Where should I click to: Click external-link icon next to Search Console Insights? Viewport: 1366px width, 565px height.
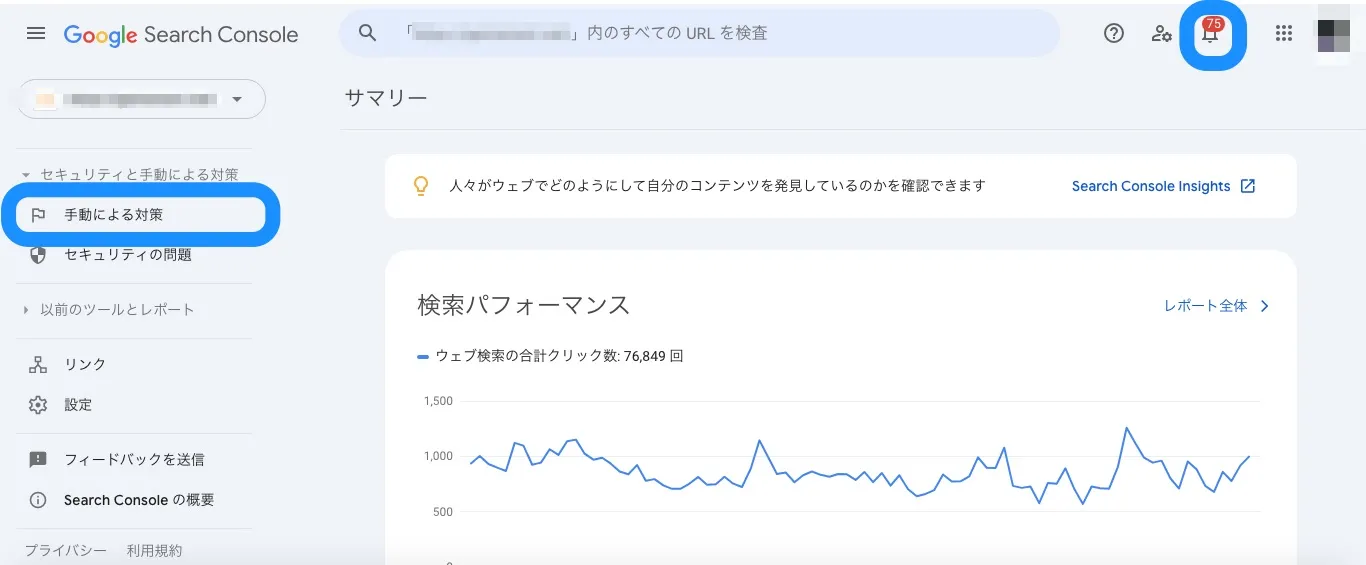(1247, 186)
